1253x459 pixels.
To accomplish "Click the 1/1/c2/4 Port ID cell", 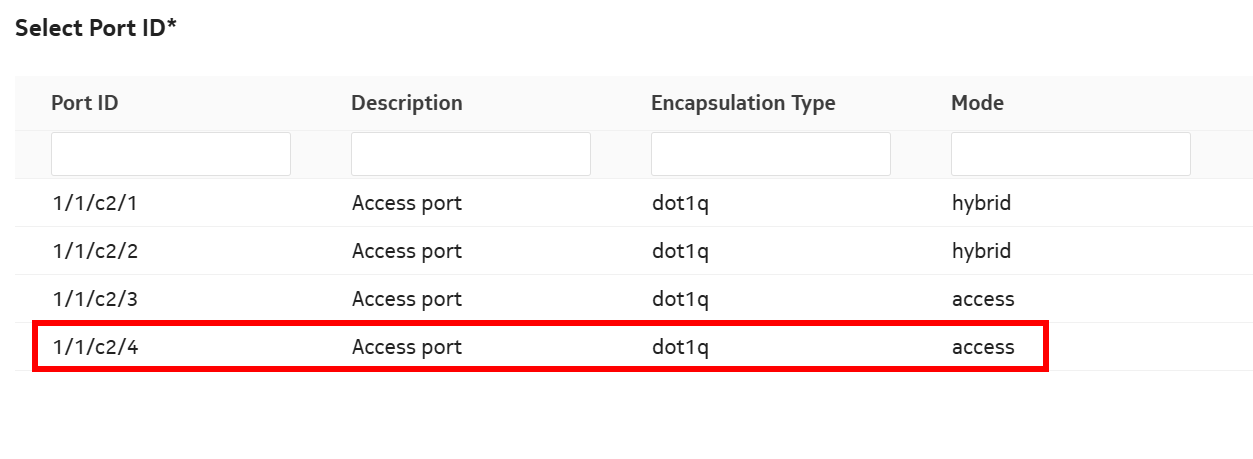I will point(95,347).
